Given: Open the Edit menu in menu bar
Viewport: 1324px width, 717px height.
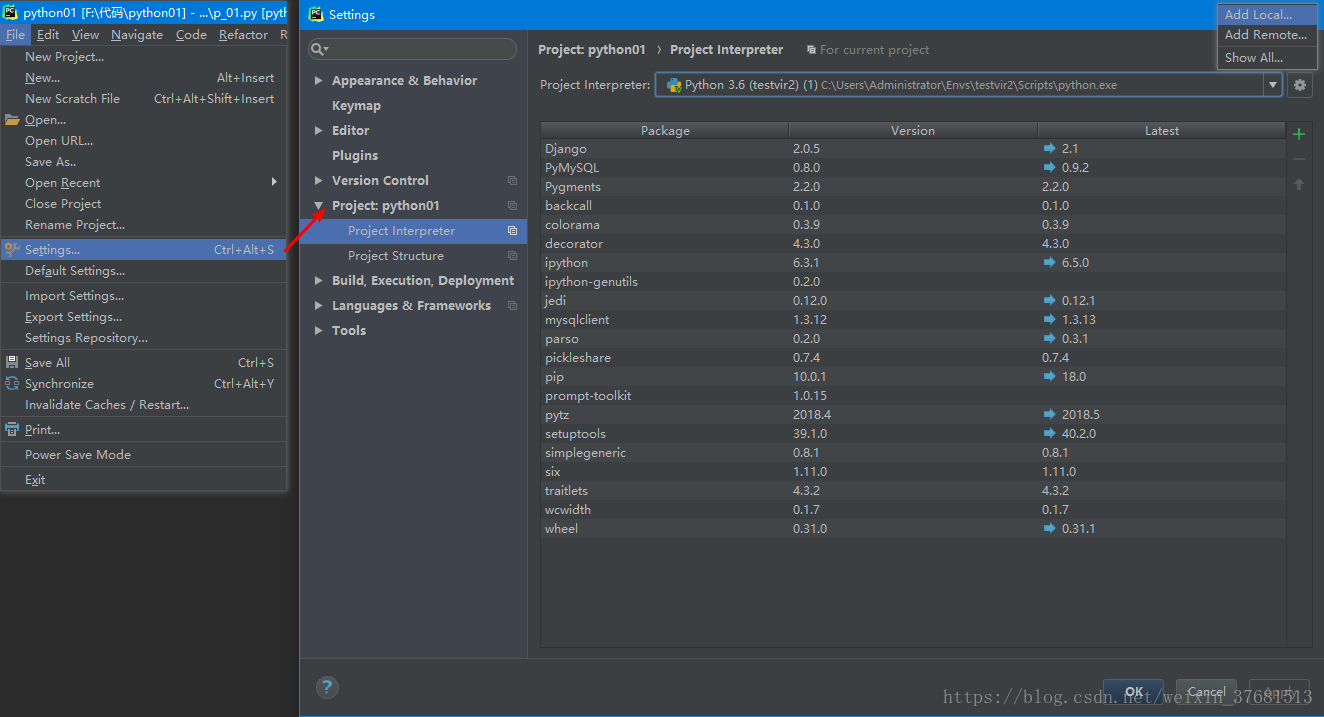Looking at the screenshot, I should tap(48, 35).
